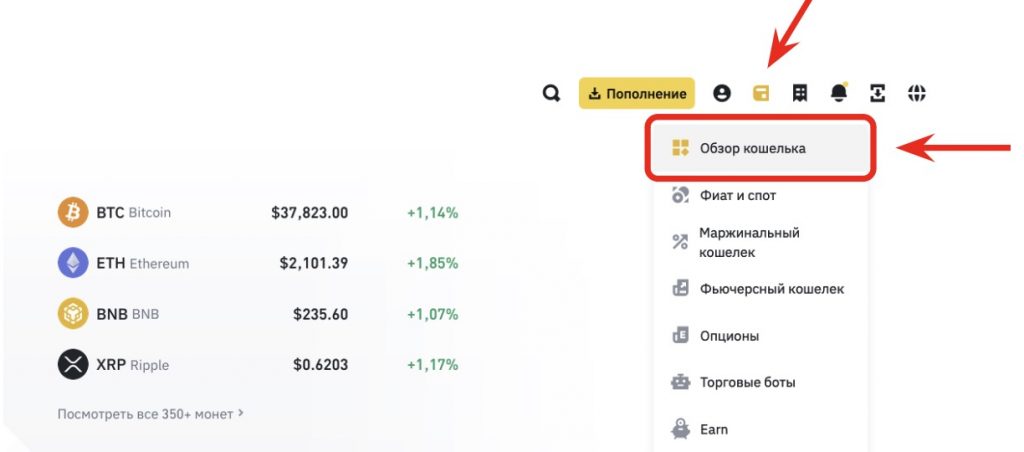Open the notifications bell icon

[x=839, y=94]
